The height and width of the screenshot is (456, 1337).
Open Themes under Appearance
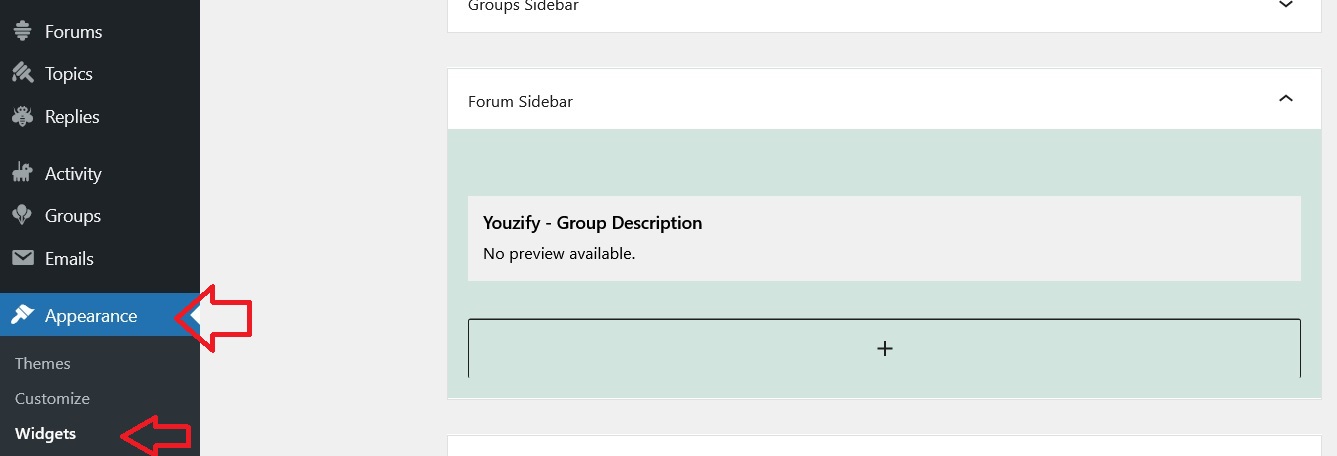(x=43, y=363)
